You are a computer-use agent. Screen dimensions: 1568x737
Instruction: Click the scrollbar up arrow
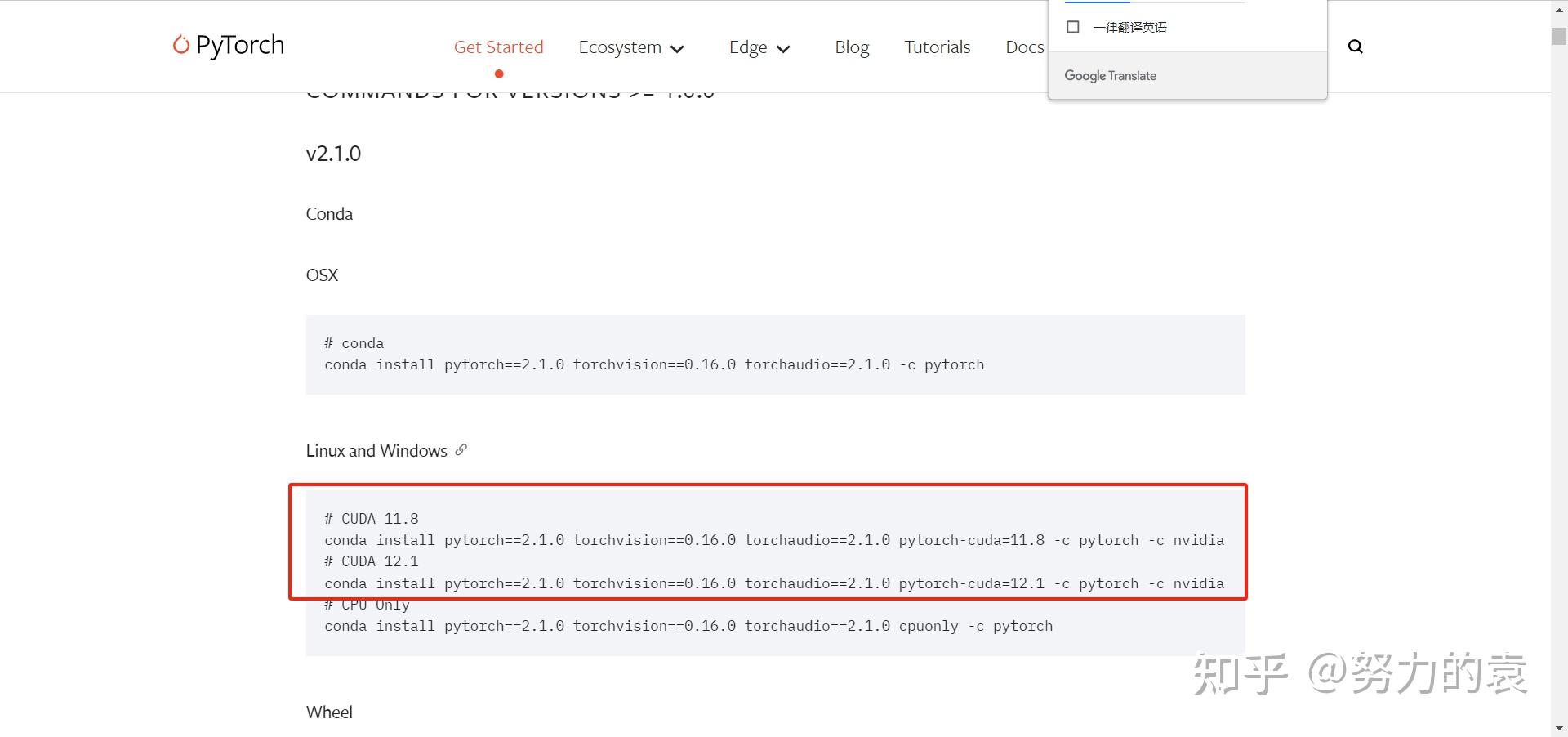[1558, 8]
